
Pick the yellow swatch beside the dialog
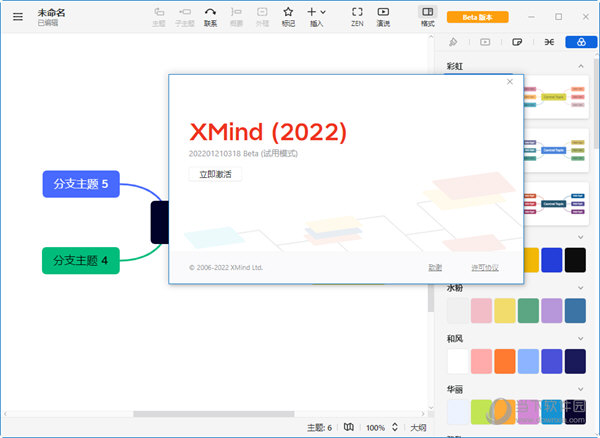[532, 260]
